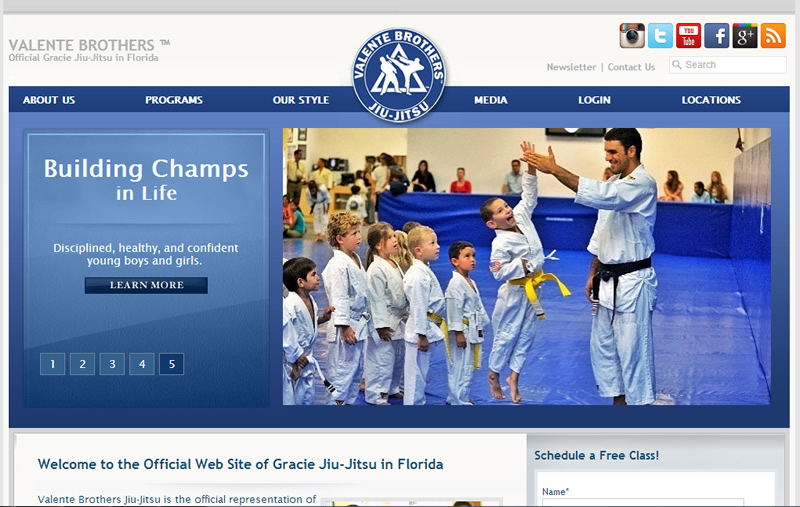Switch to slide 3 of the carousel
Screen dimensions: 800x507
click(112, 364)
